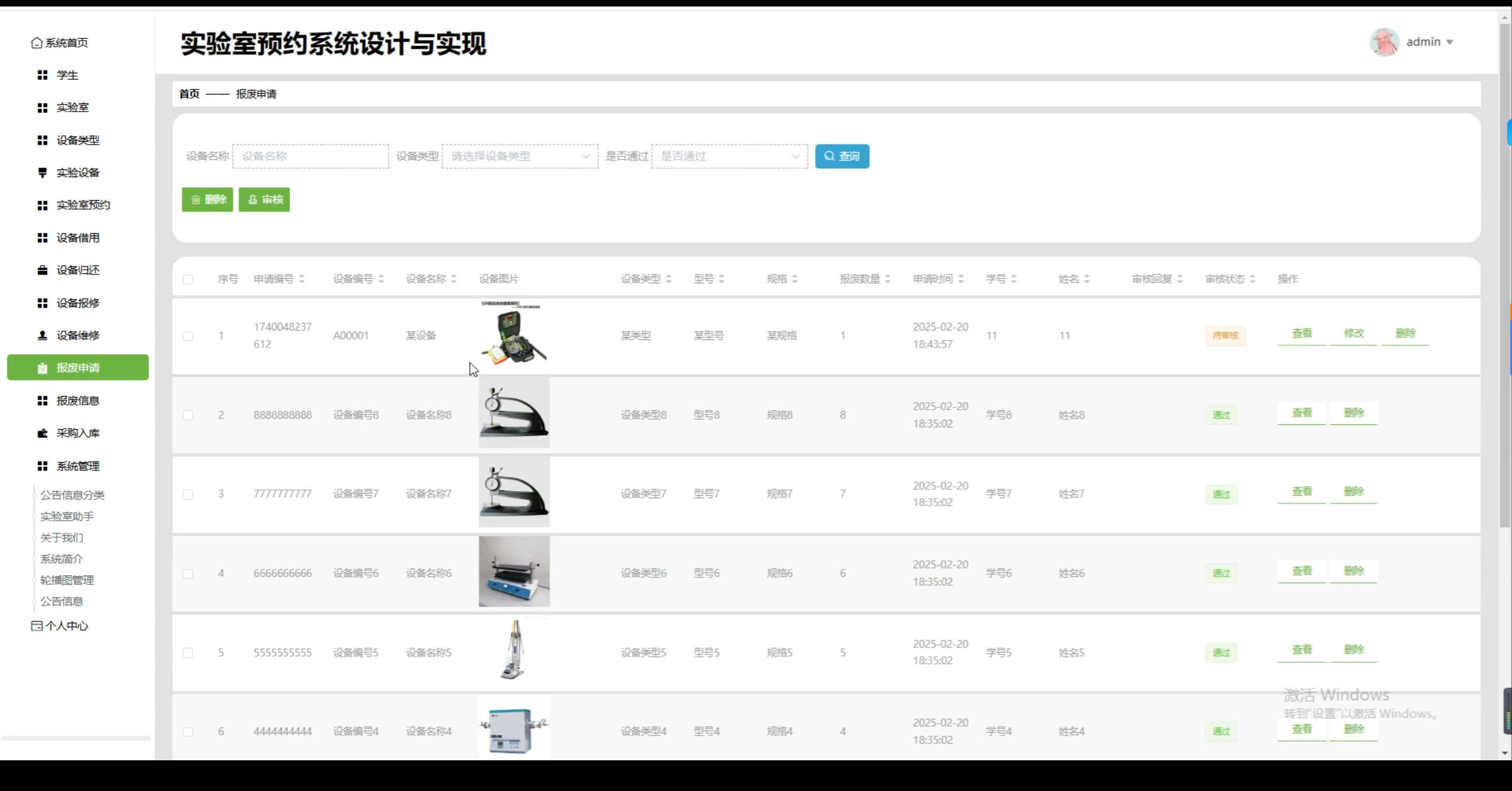The height and width of the screenshot is (791, 1512).
Task: Select 实验设备 in the sidebar
Action: (x=77, y=172)
